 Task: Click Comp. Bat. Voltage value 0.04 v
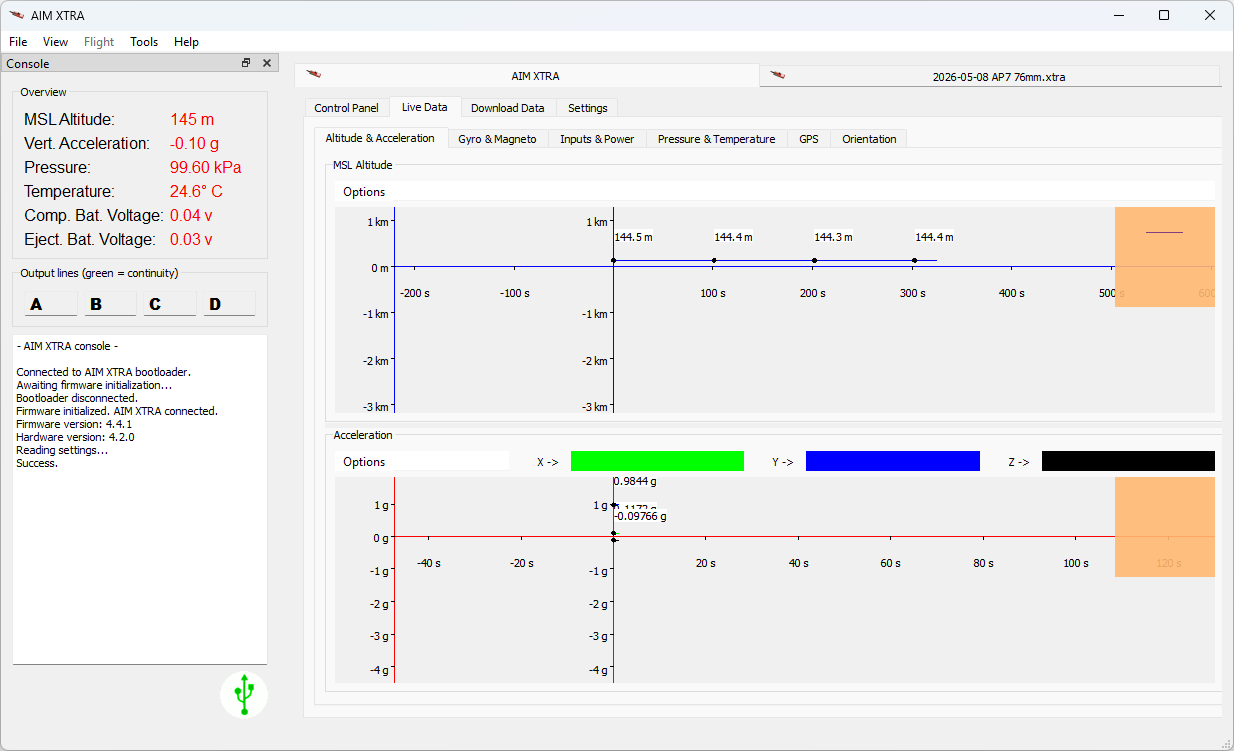[x=191, y=215]
